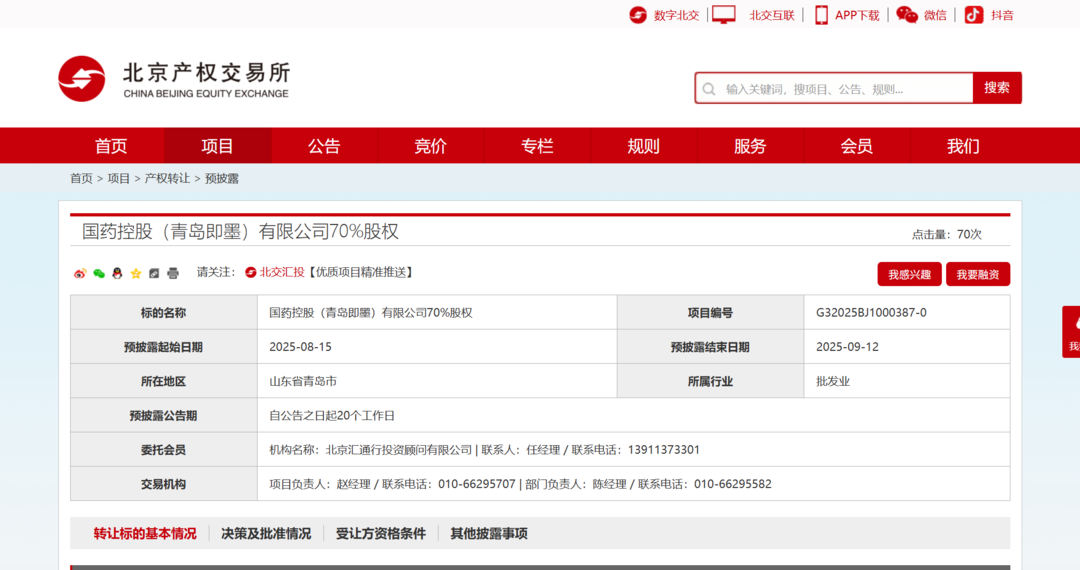1080x570 pixels.
Task: Click the 搜索 search button
Action: coord(997,88)
